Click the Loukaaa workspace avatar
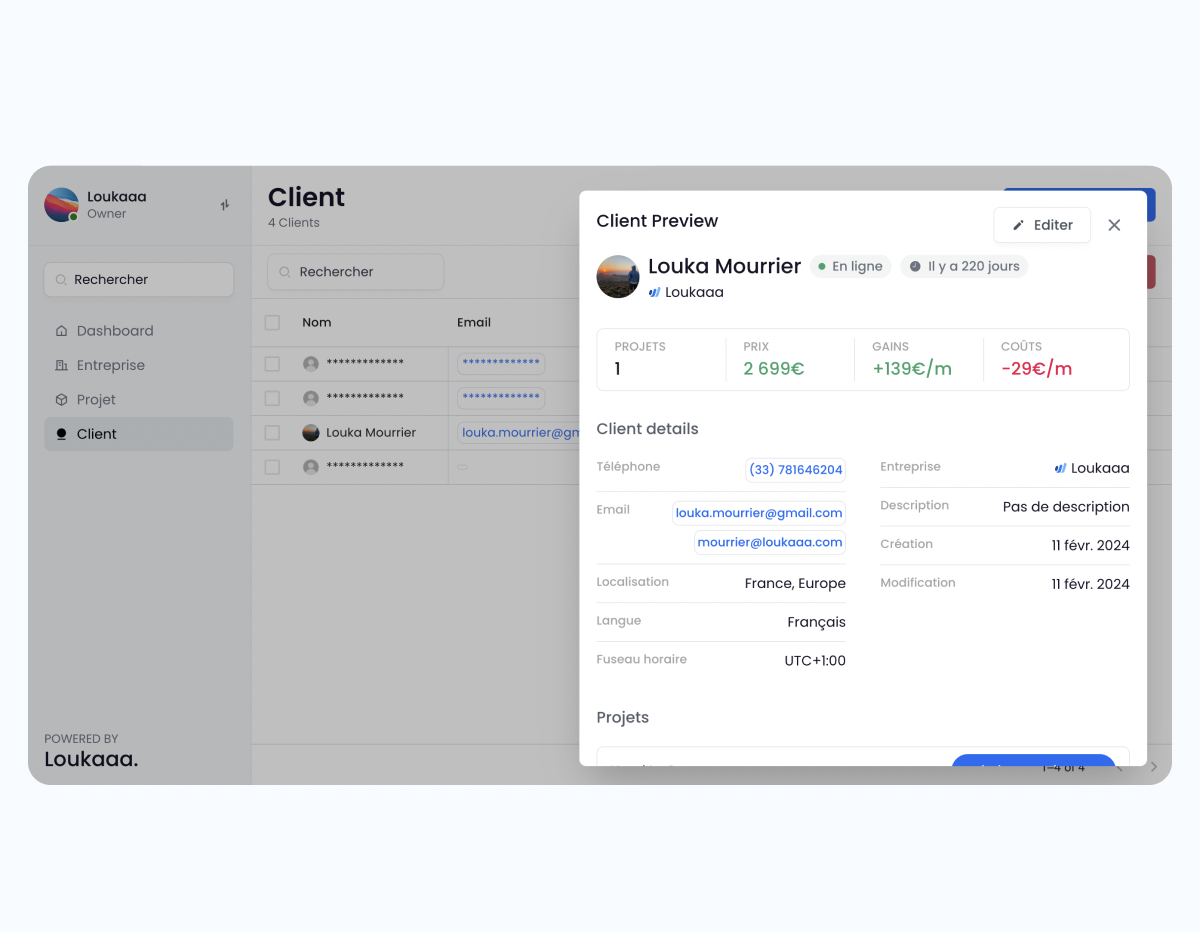Image resolution: width=1200 pixels, height=932 pixels. point(61,205)
